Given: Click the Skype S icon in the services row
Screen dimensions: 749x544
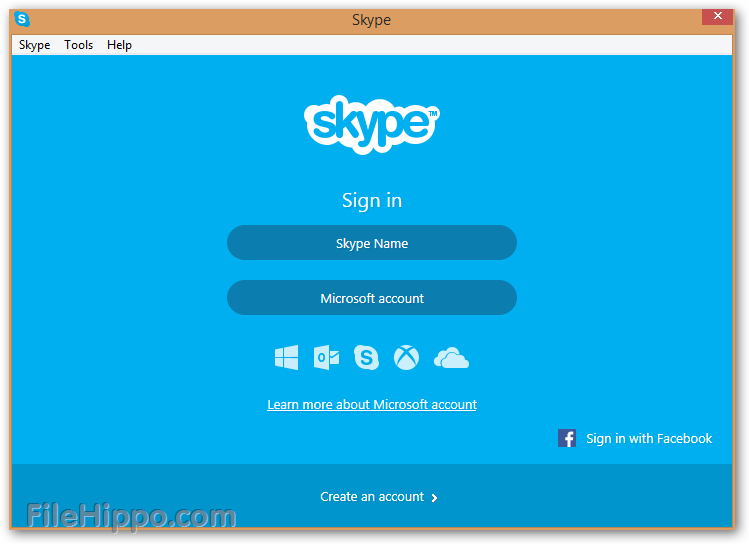Looking at the screenshot, I should [366, 357].
